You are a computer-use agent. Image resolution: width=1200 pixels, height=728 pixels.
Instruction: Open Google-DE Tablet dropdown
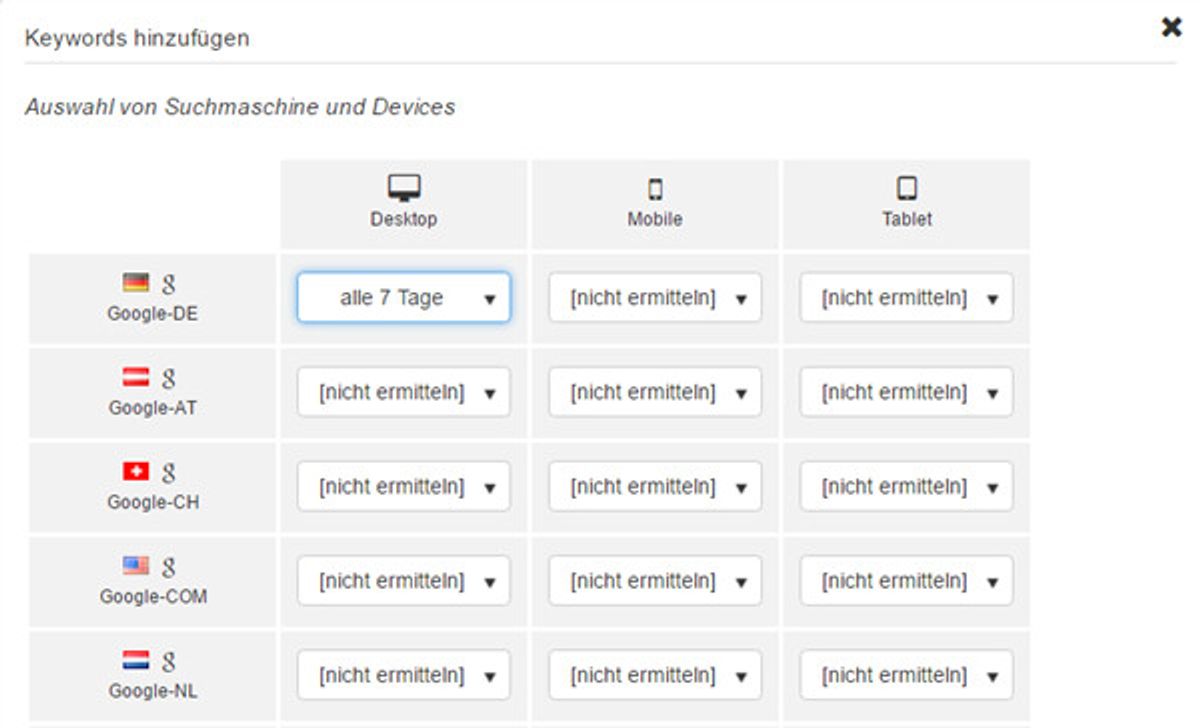click(x=907, y=298)
